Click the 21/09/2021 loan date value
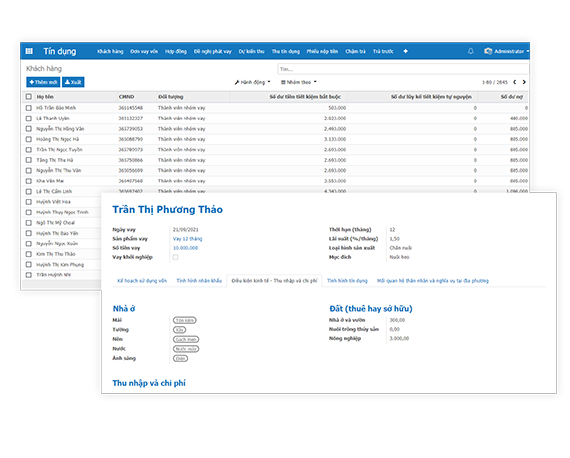570x458 pixels. (x=186, y=230)
